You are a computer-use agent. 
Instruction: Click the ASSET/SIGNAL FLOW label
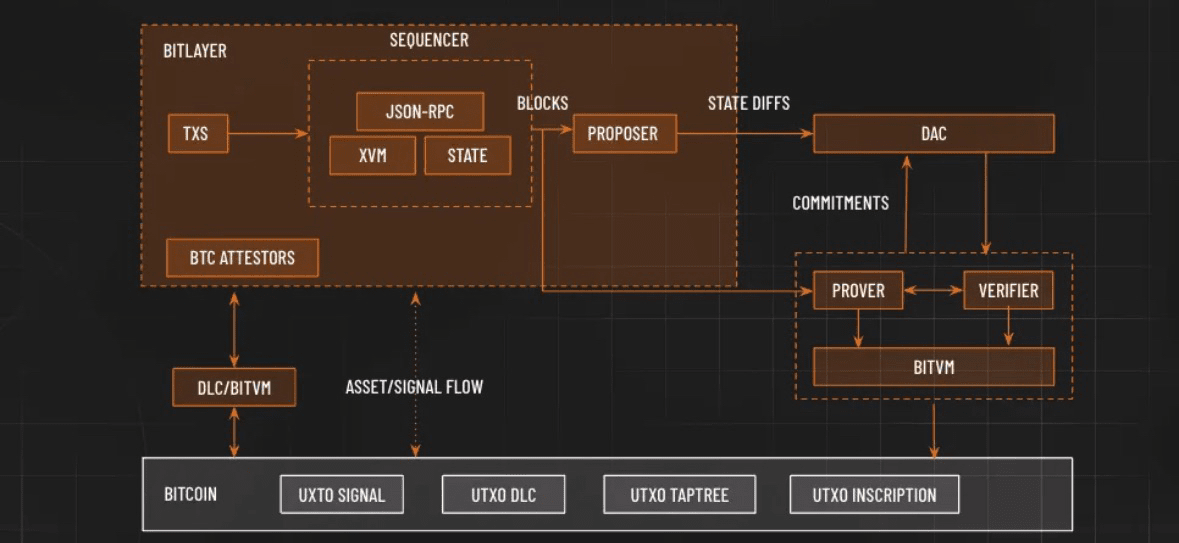[x=414, y=387]
